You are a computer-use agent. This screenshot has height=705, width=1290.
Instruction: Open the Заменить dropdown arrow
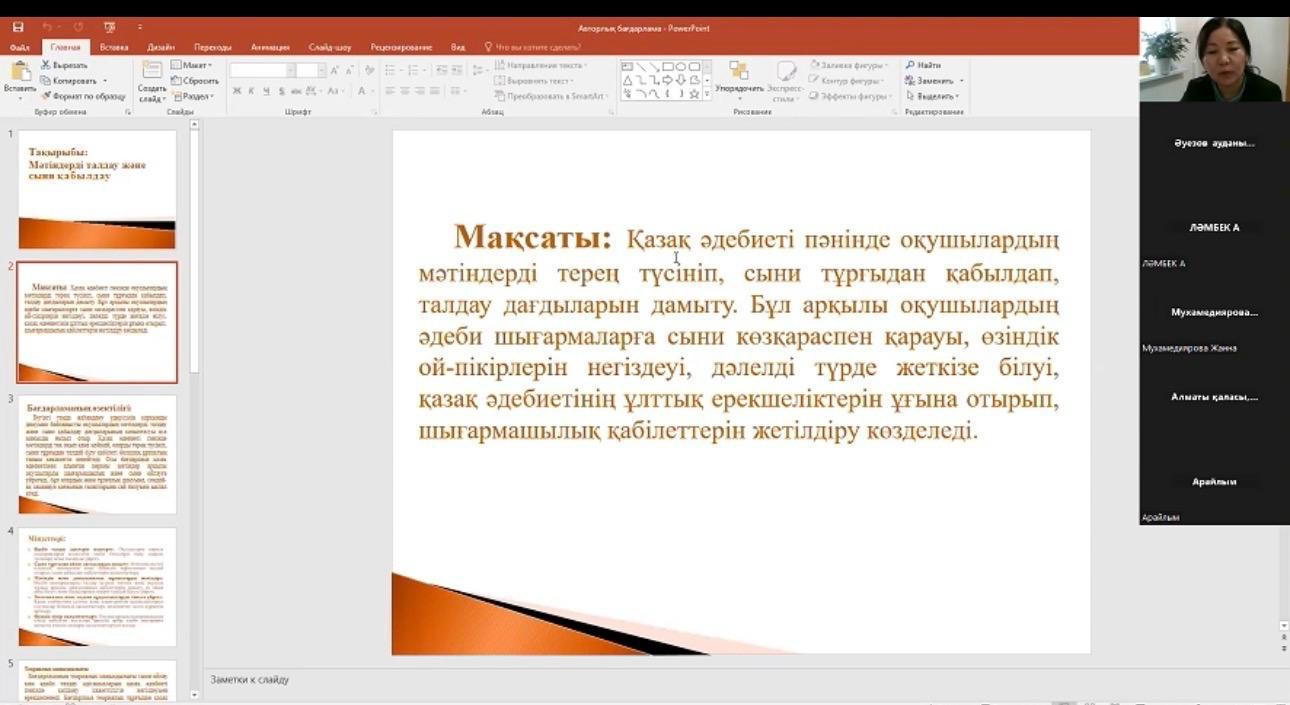(x=961, y=81)
